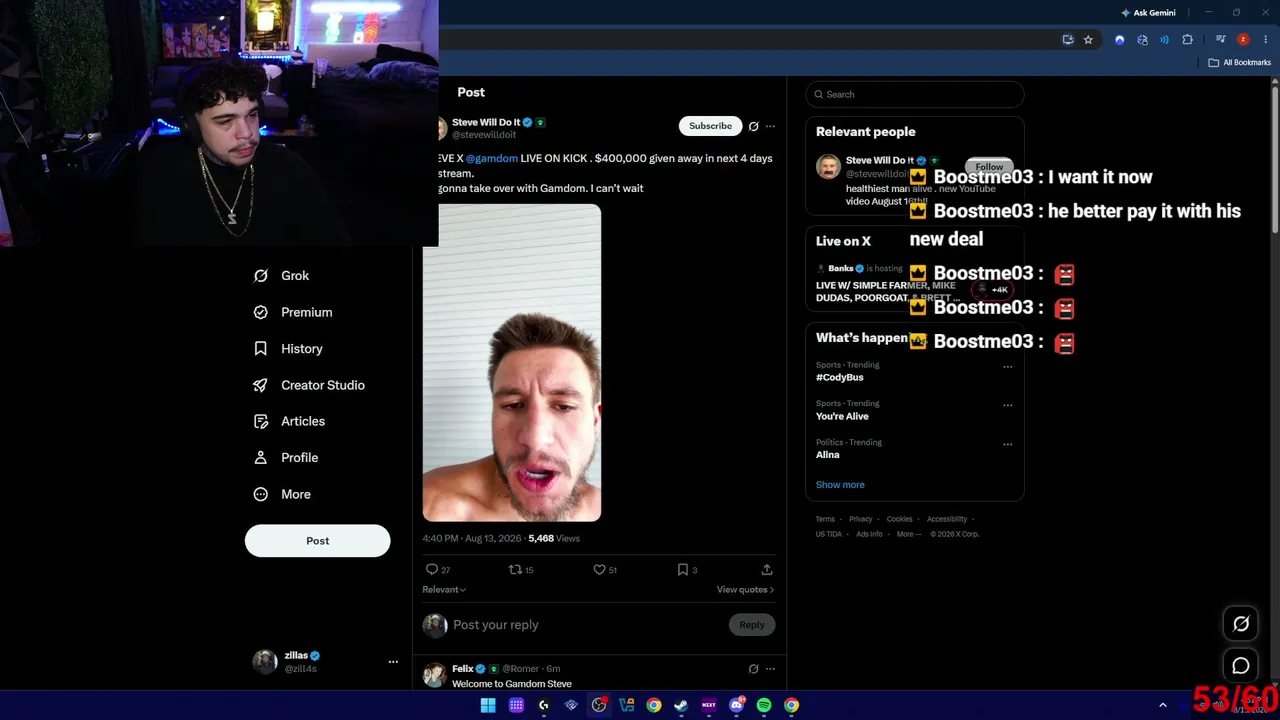Image resolution: width=1280 pixels, height=720 pixels.
Task: Open options for Alina trending topic
Action: [1007, 444]
